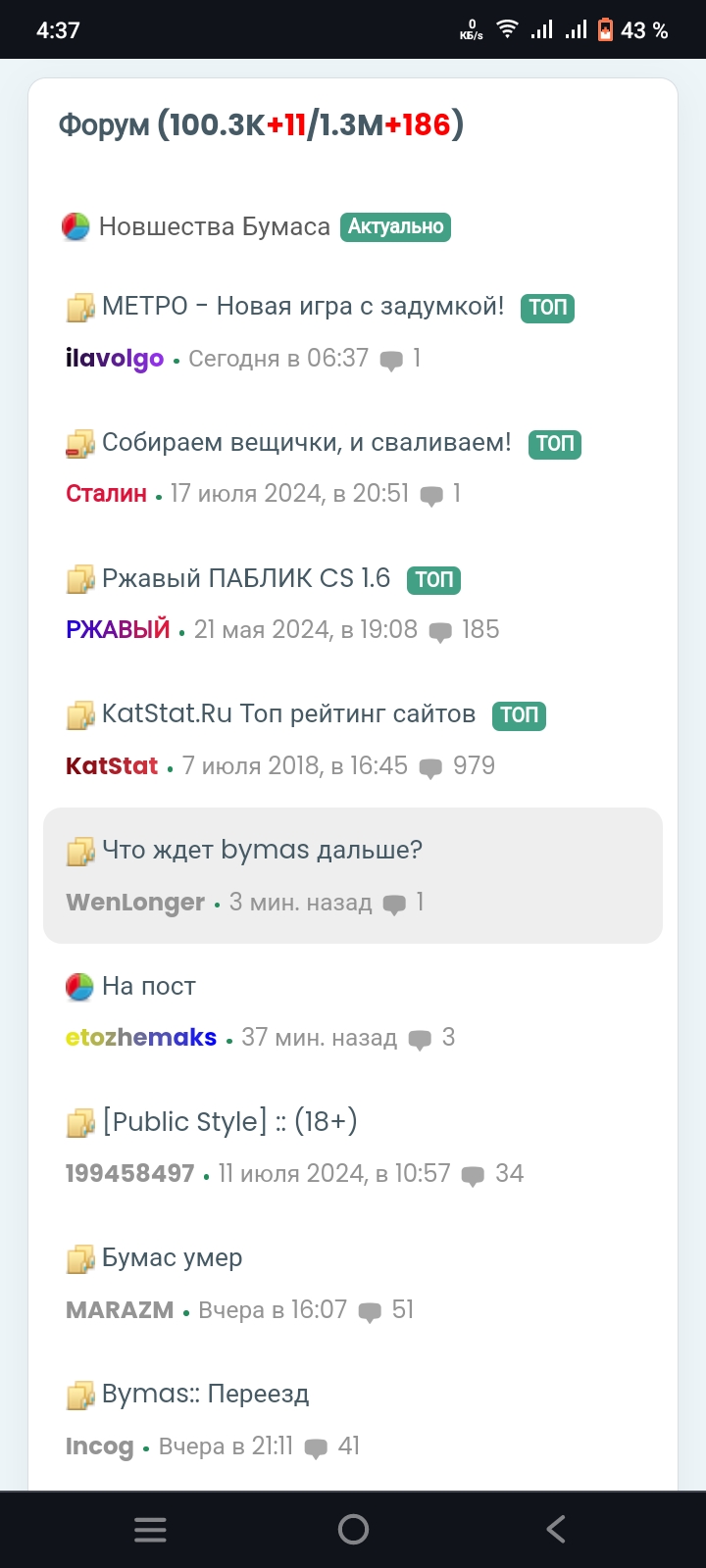The width and height of the screenshot is (706, 1568).
Task: Click the Актуально badge
Action: tap(395, 227)
